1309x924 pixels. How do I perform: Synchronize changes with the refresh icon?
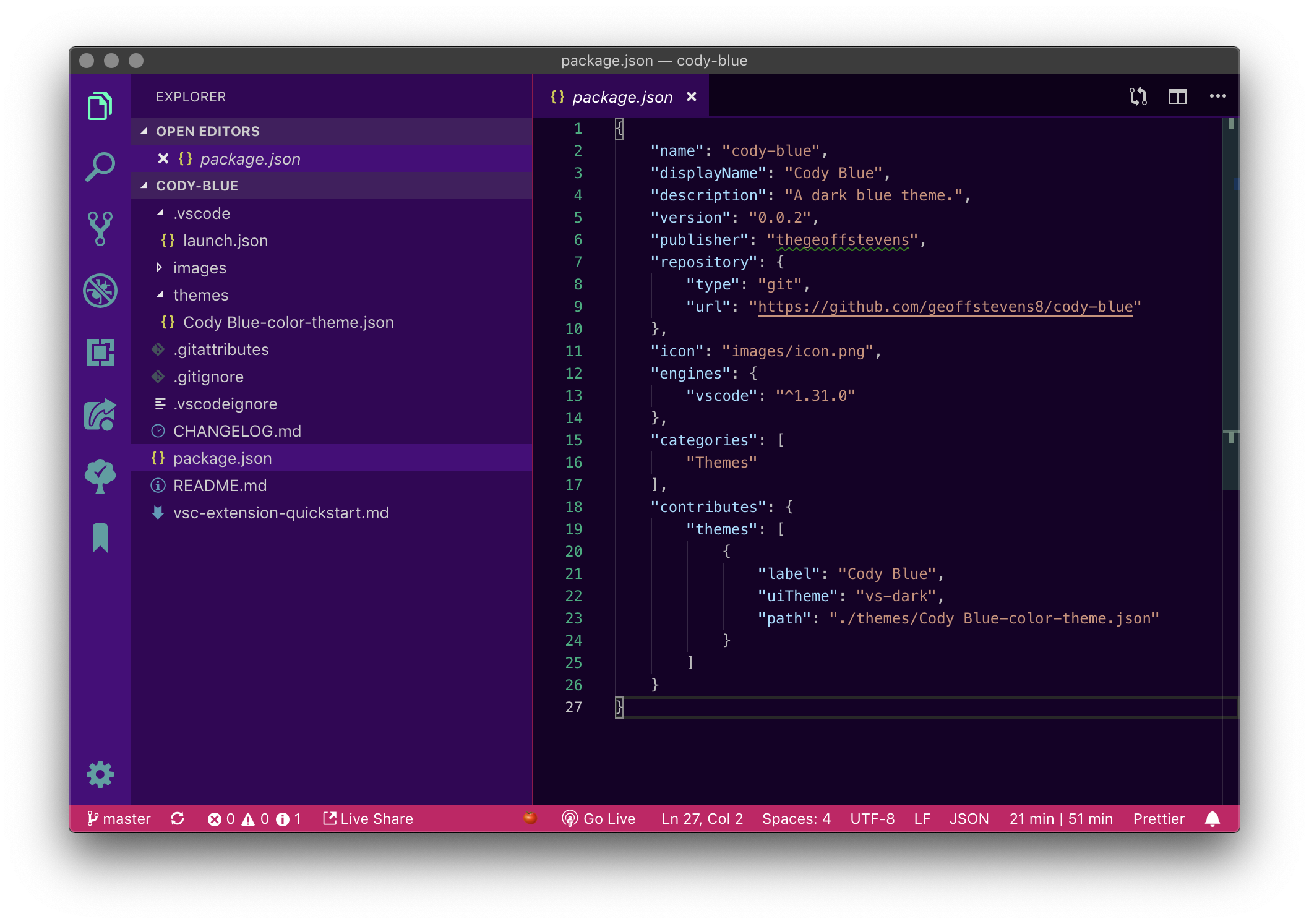(x=178, y=818)
